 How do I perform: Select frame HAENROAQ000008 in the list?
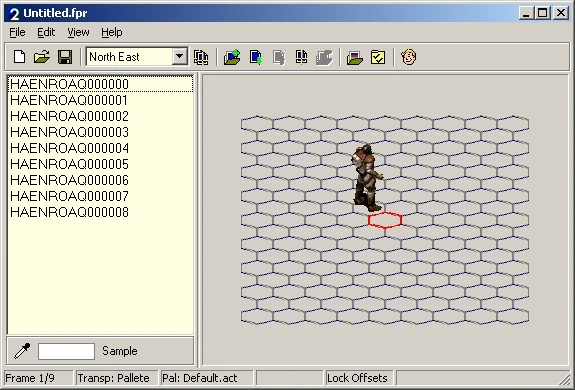pos(100,212)
